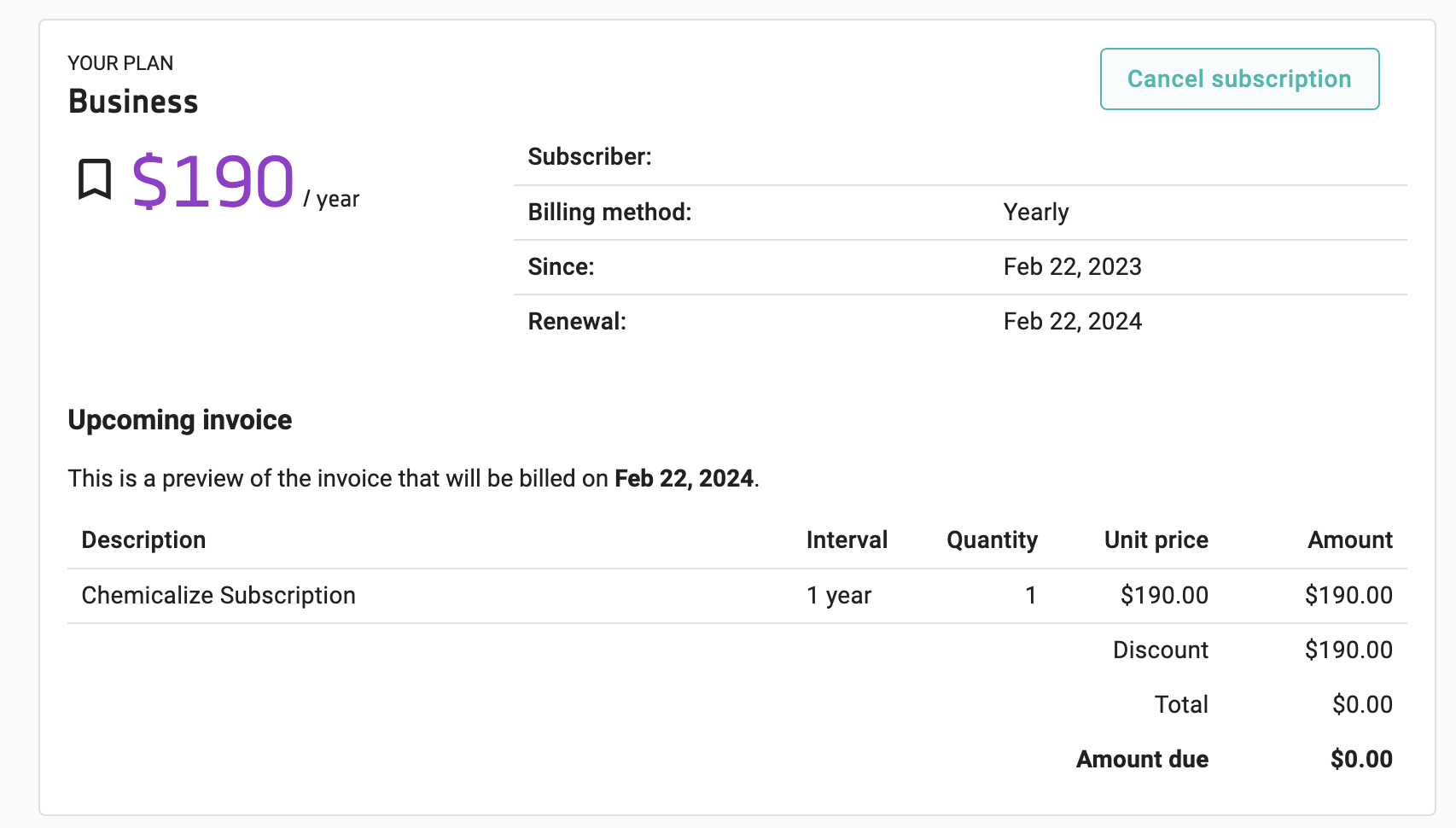Select the Amount column header
The height and width of the screenshot is (828, 1456).
click(1349, 539)
